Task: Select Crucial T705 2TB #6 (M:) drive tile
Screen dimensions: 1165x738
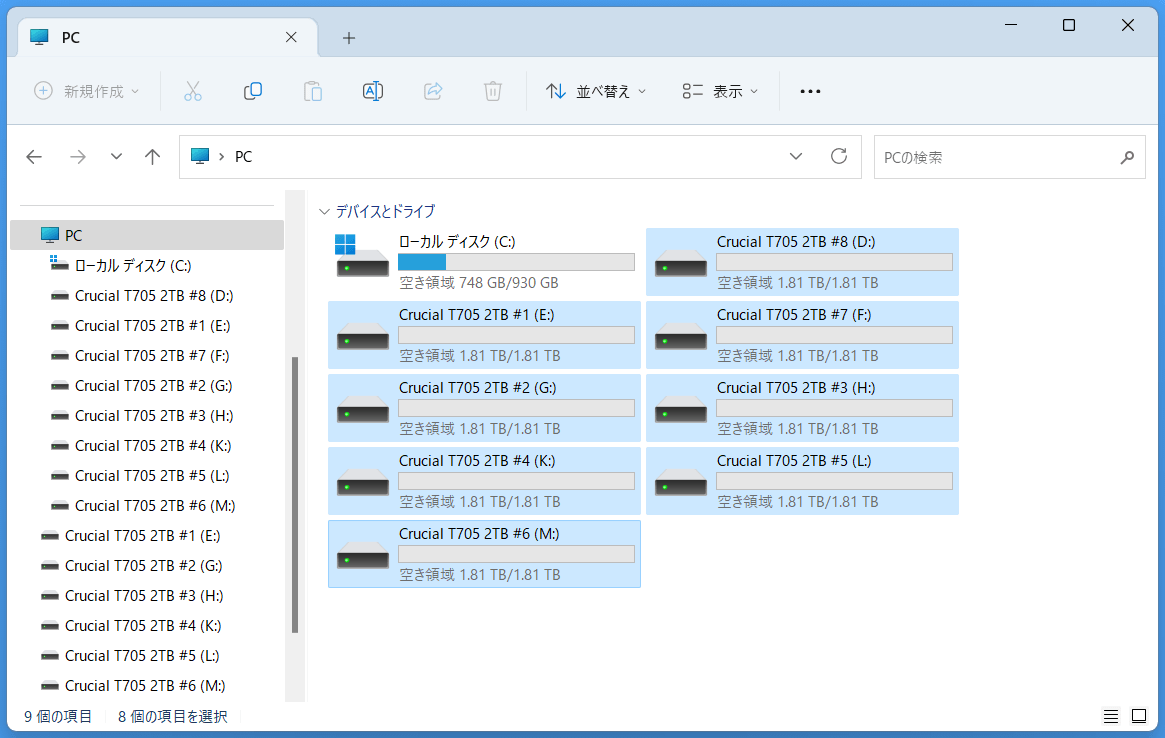Action: (484, 554)
